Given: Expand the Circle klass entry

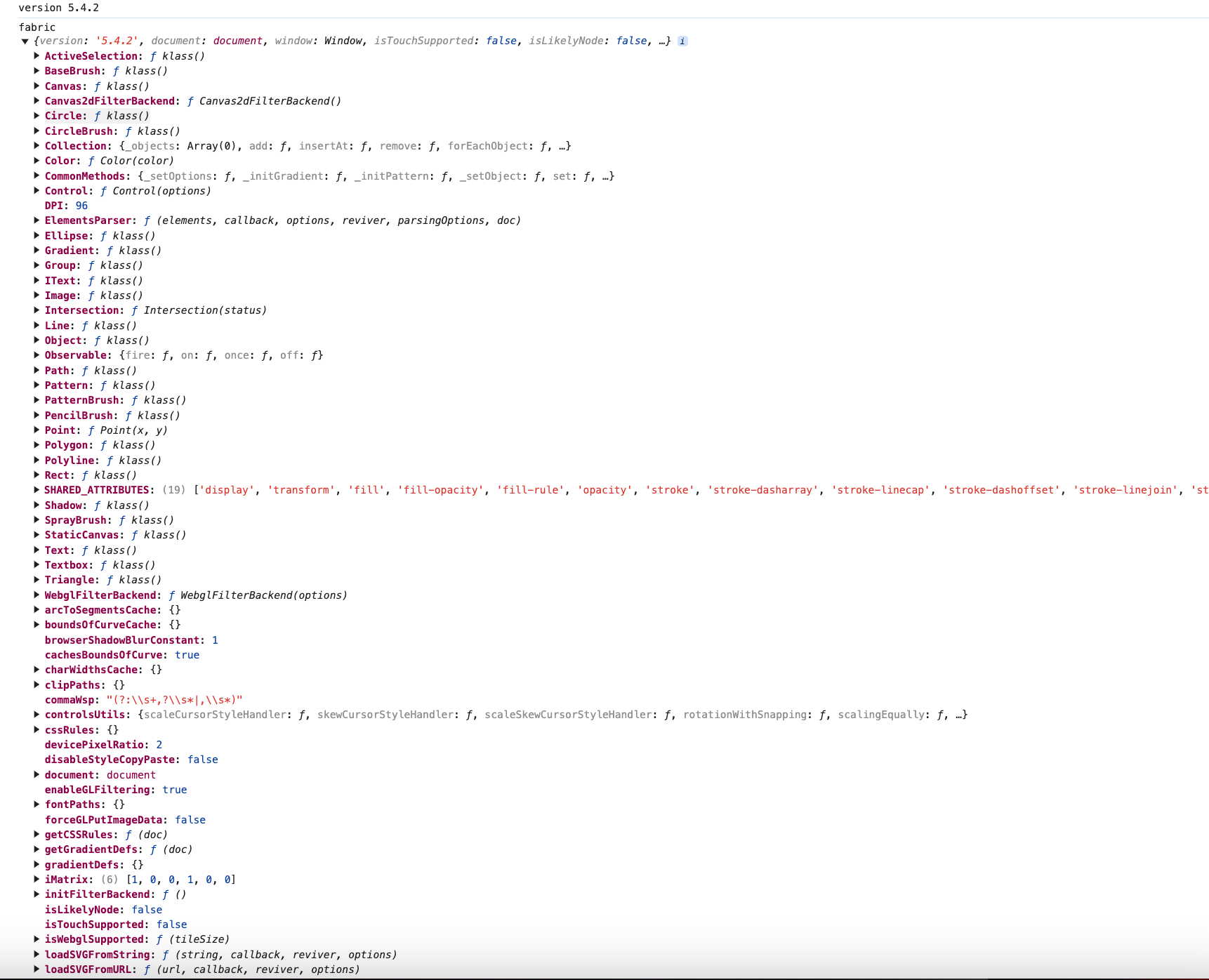Looking at the screenshot, I should pos(37,116).
